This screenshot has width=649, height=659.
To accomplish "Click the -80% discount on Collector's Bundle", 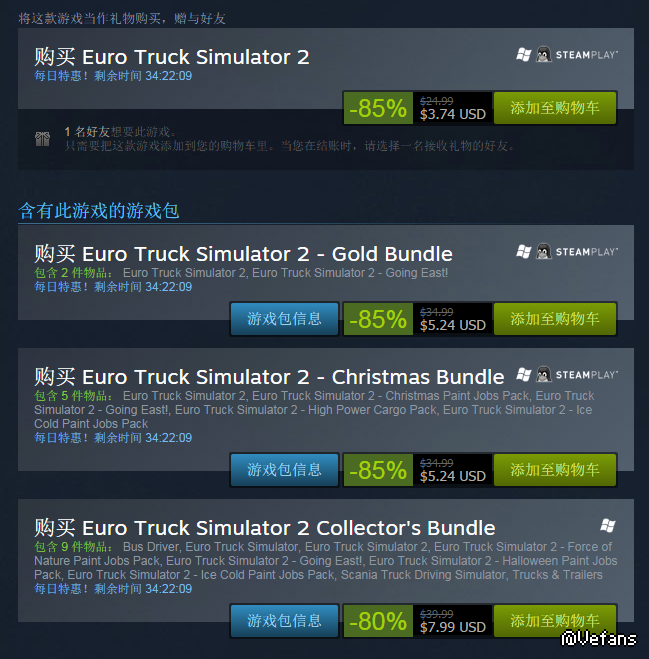I will (x=378, y=621).
